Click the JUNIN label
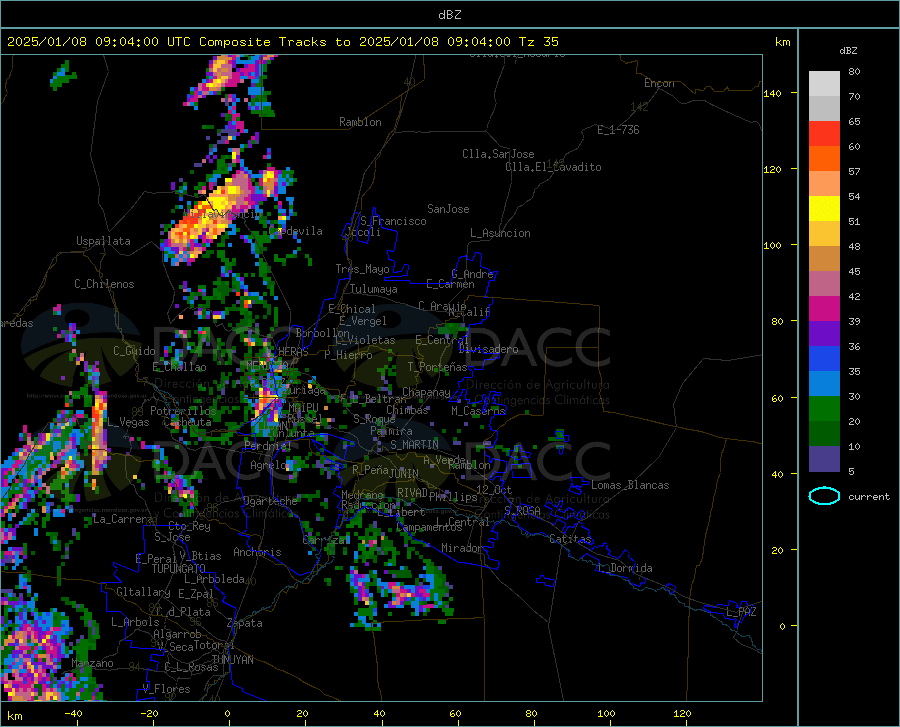Screen dimensions: 900x727 tap(404, 473)
